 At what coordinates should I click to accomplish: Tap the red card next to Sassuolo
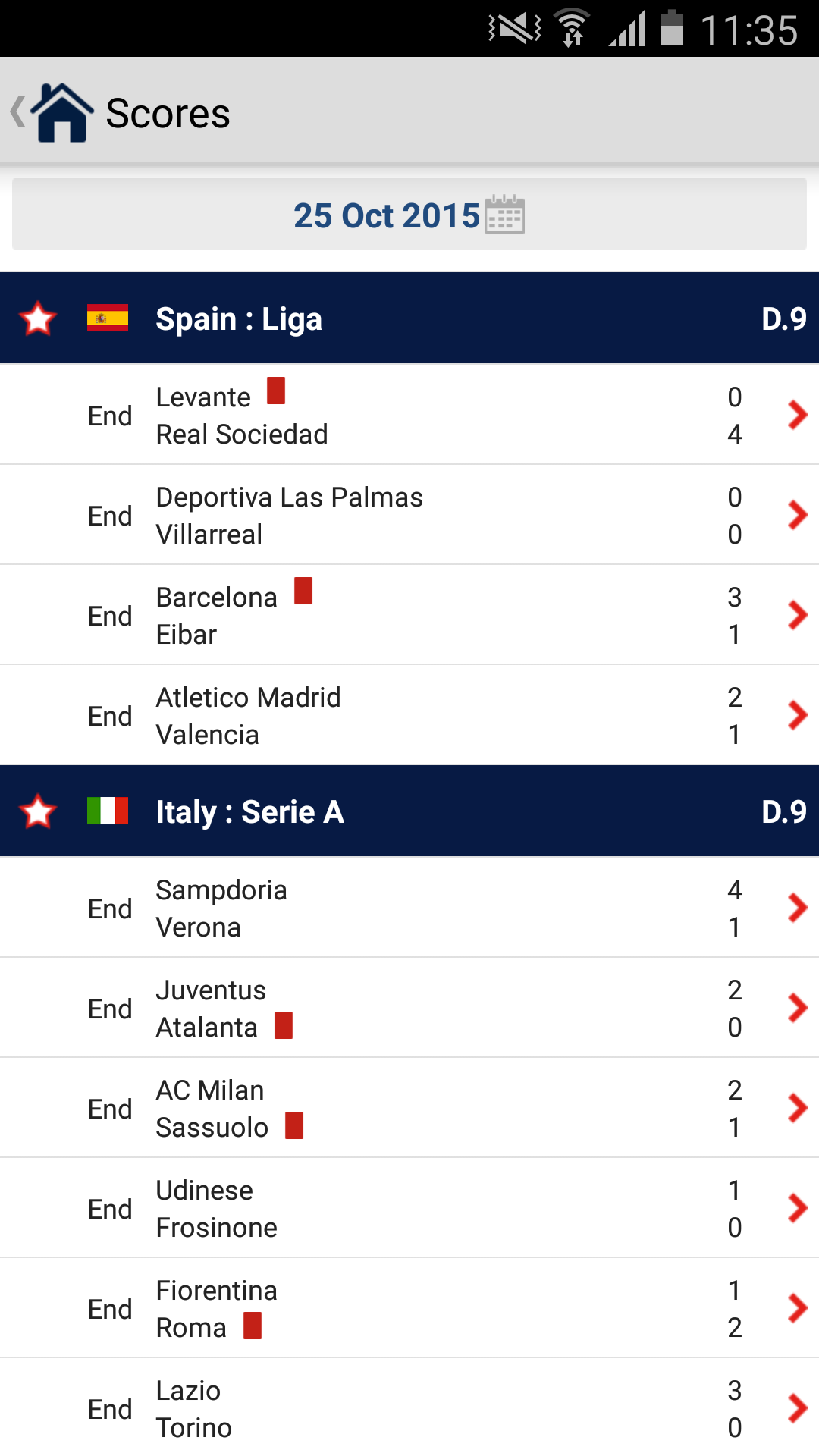click(x=294, y=1125)
